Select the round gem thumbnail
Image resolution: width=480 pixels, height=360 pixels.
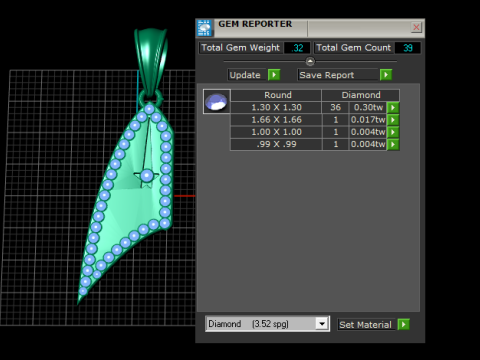pyautogui.click(x=216, y=102)
